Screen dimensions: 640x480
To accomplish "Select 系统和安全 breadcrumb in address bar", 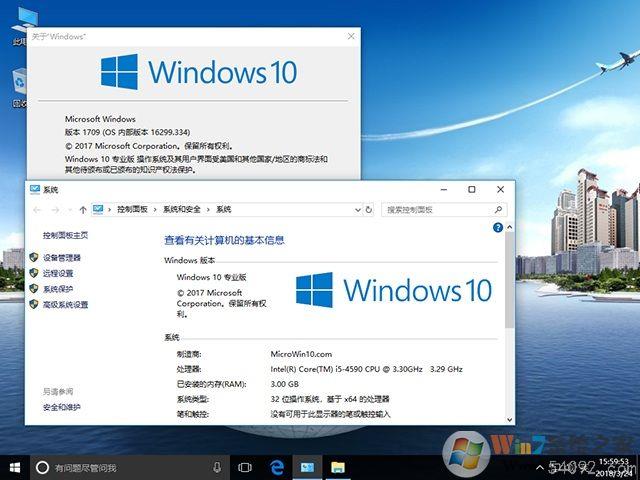I will coord(182,209).
